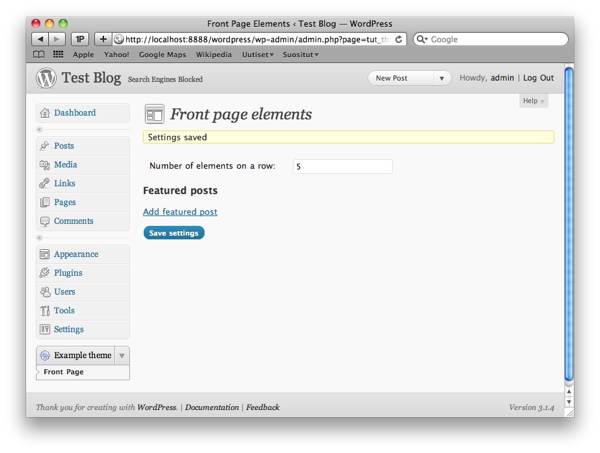This screenshot has width=600, height=453.
Task: Click the scrollbar down arrow
Action: [x=569, y=402]
